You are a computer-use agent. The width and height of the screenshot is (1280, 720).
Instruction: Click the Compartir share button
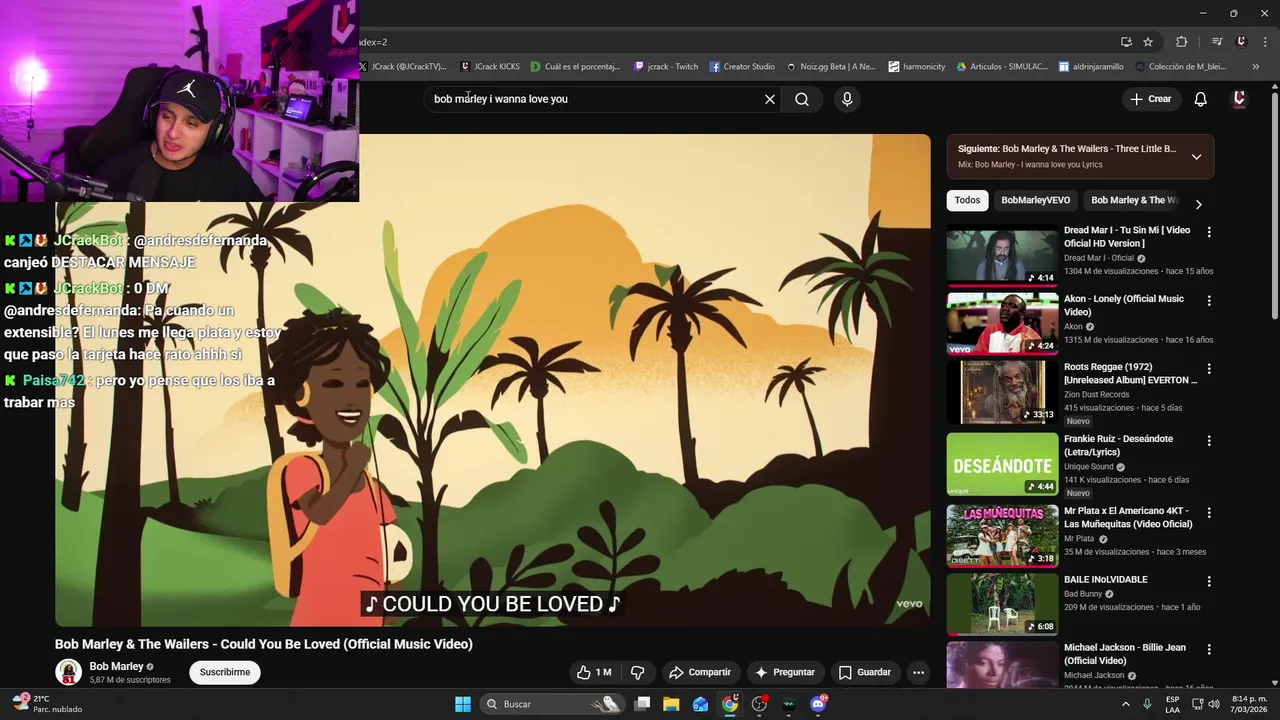700,672
